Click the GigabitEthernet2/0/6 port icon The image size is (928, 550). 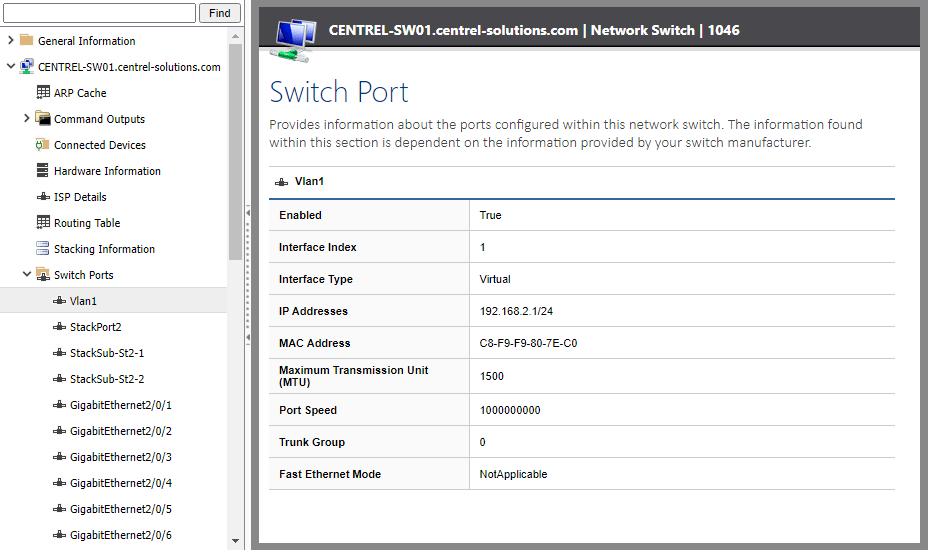click(x=59, y=535)
